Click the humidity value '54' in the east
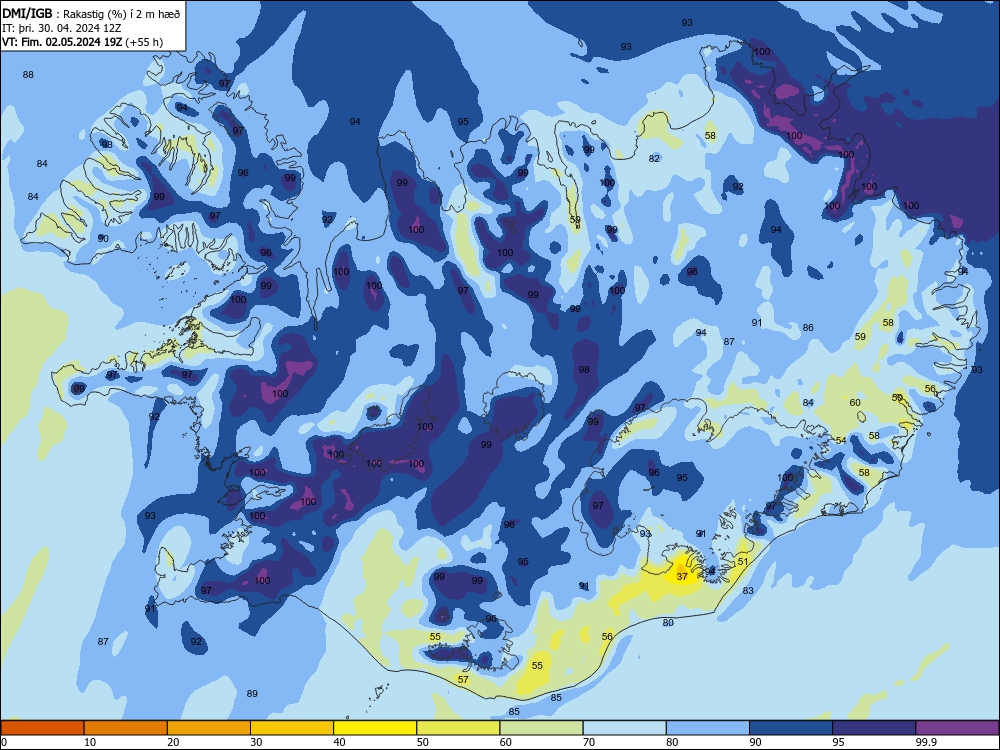This screenshot has height=750, width=1000. 841,441
